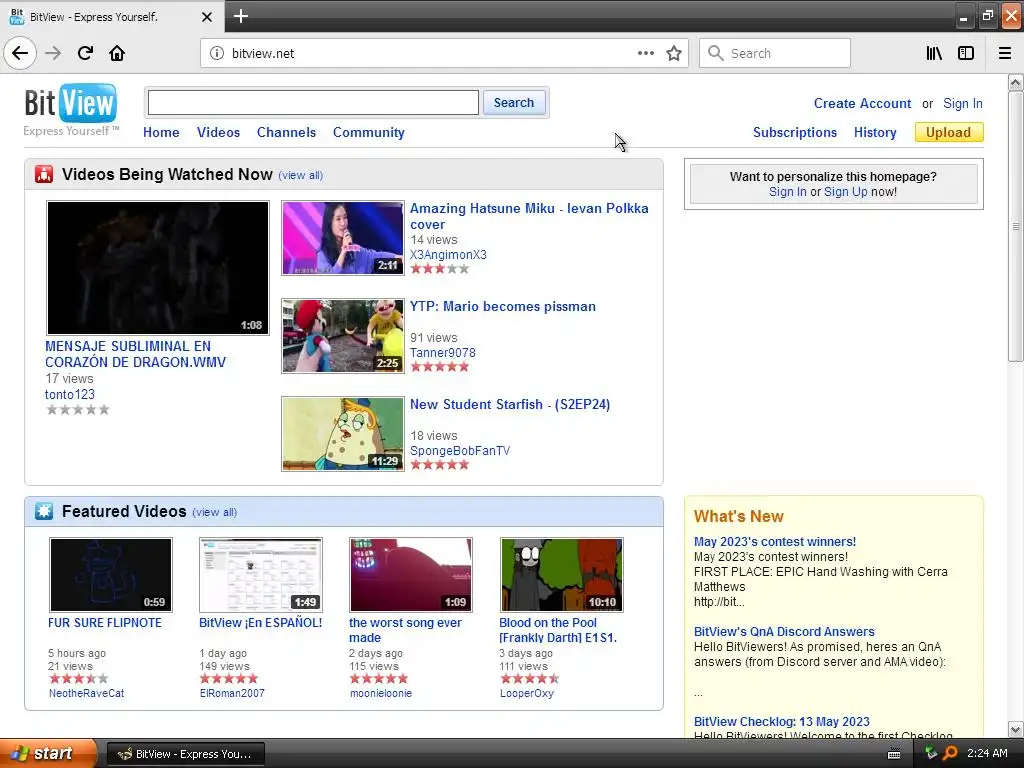Click Create Account link

(x=862, y=103)
